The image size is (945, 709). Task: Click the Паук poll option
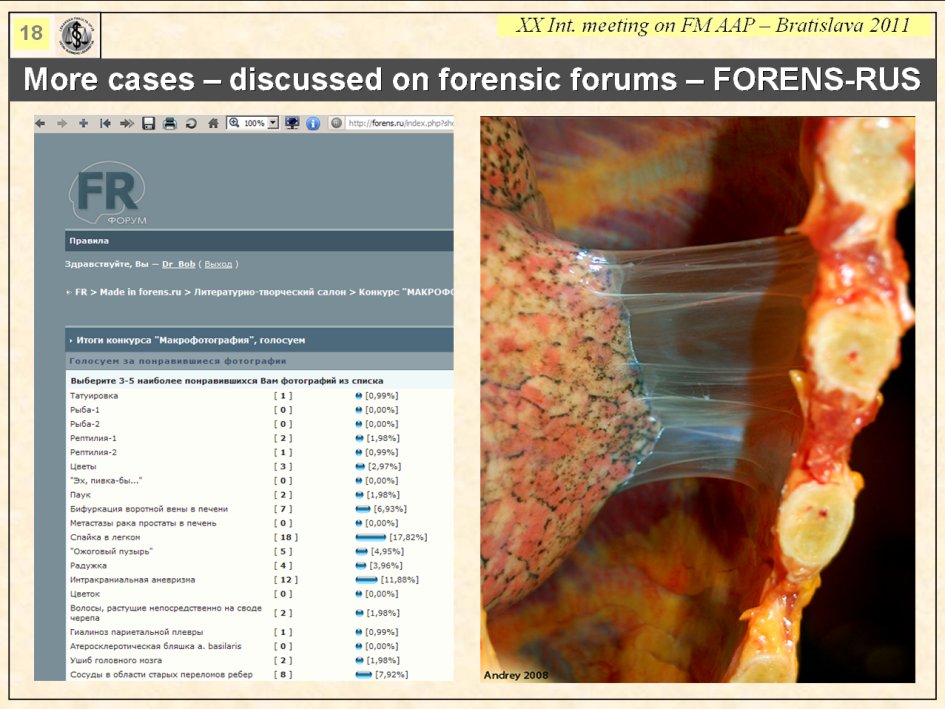(80, 495)
